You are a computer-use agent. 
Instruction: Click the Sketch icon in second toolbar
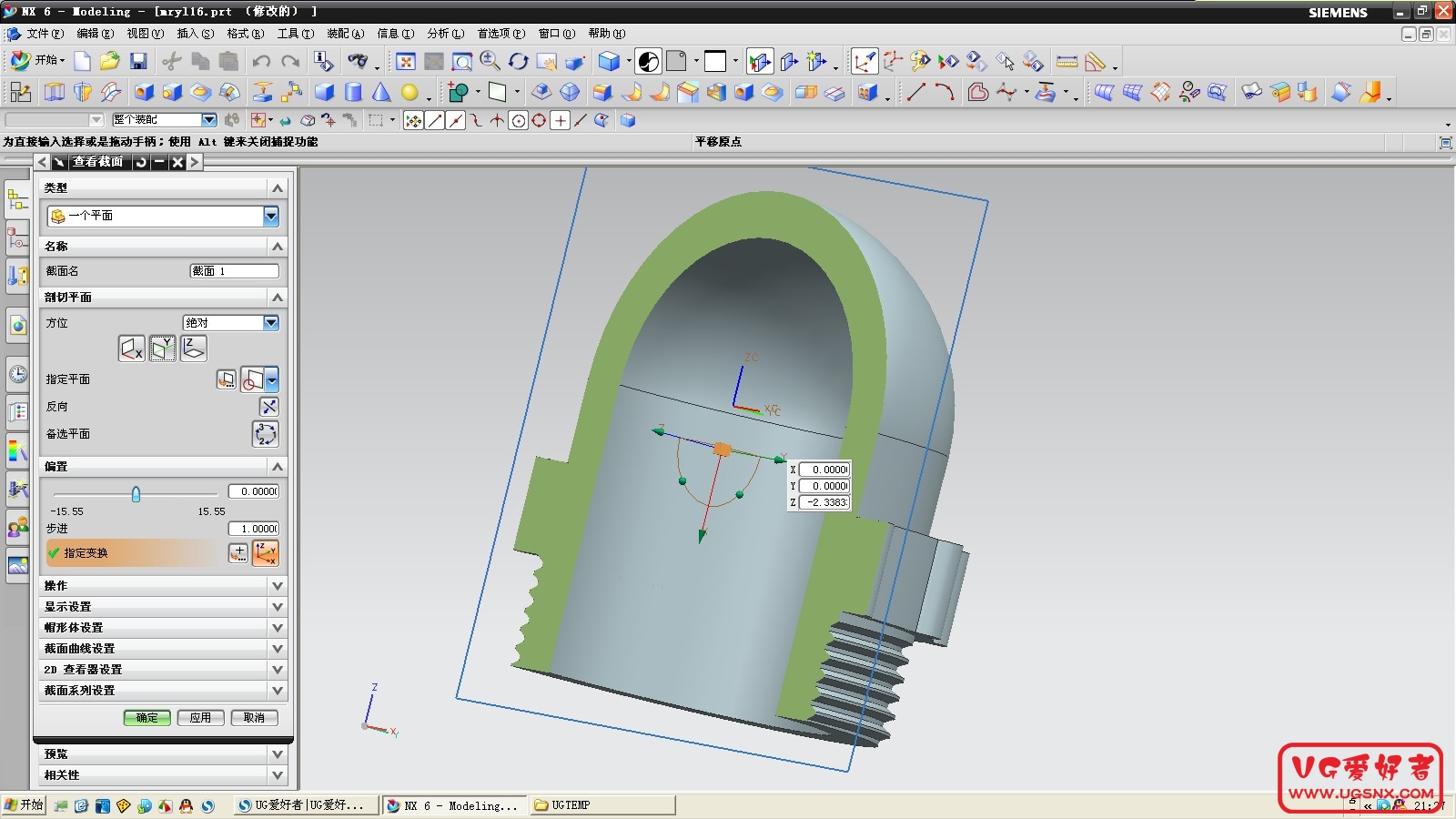(x=21, y=92)
